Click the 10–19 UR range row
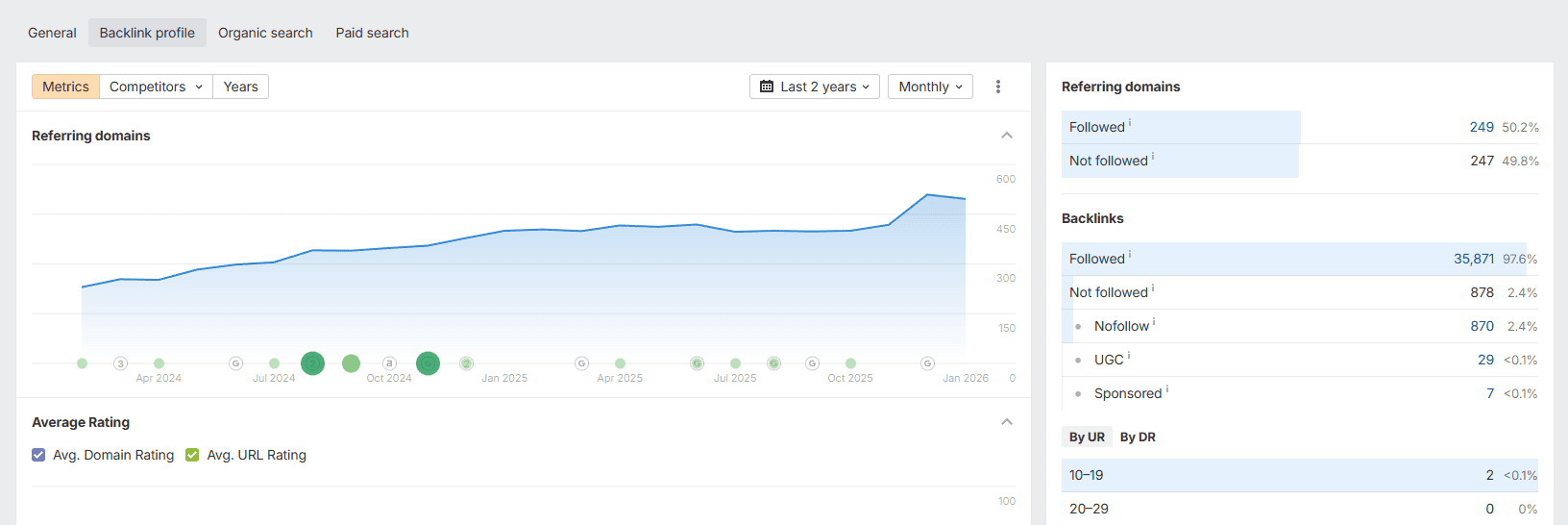This screenshot has width=1568, height=525. (1300, 475)
